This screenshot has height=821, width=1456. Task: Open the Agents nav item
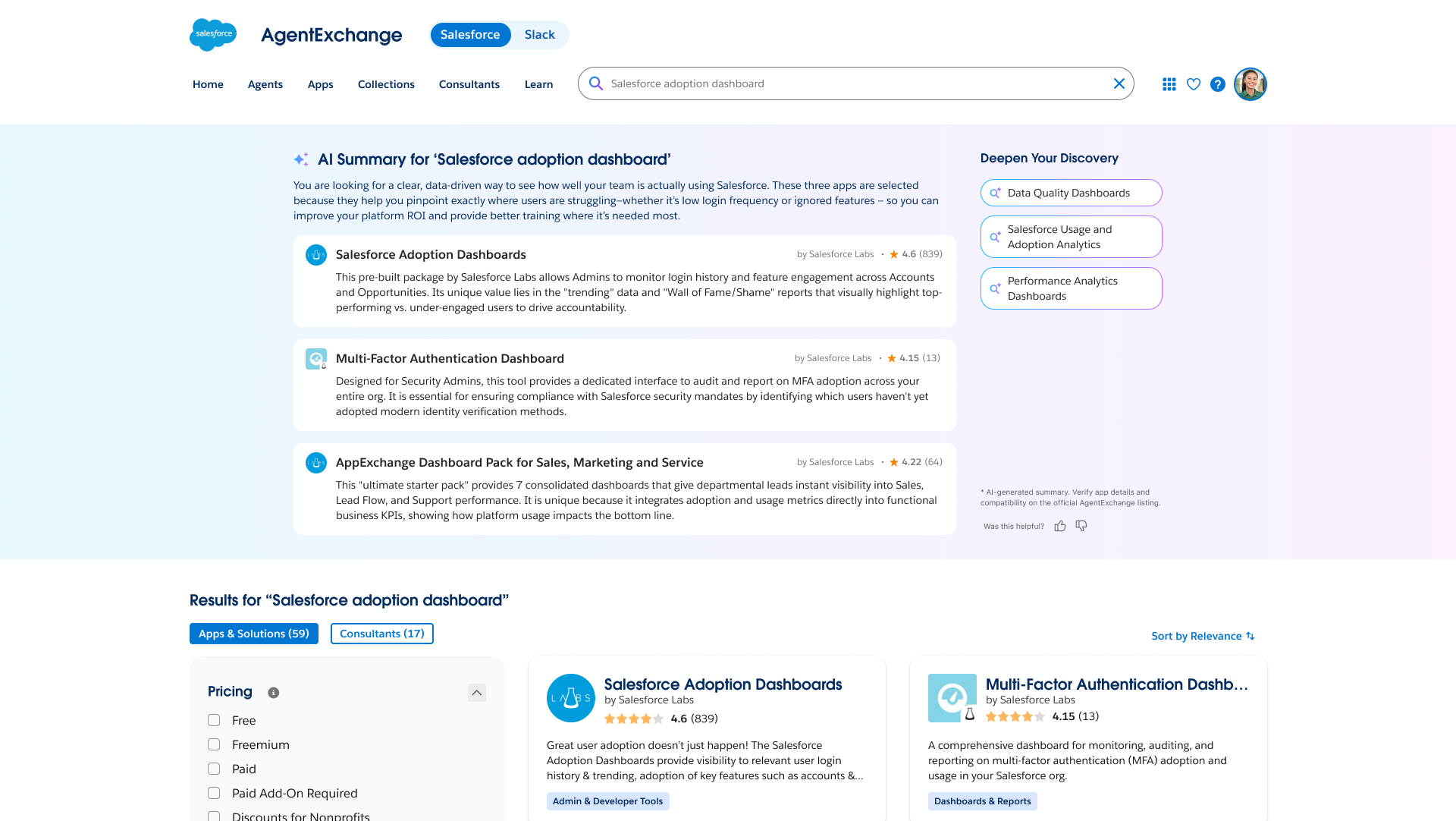pos(265,84)
